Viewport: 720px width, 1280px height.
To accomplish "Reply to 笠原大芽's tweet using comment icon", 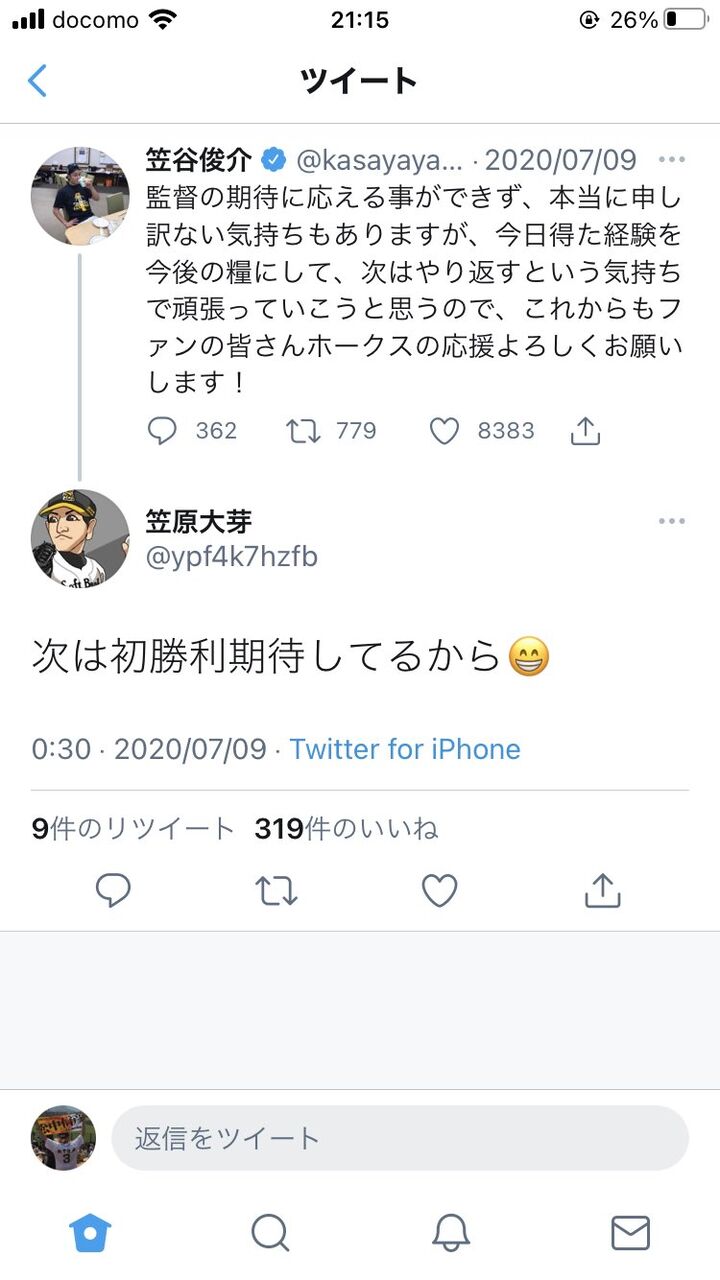I will tap(113, 890).
